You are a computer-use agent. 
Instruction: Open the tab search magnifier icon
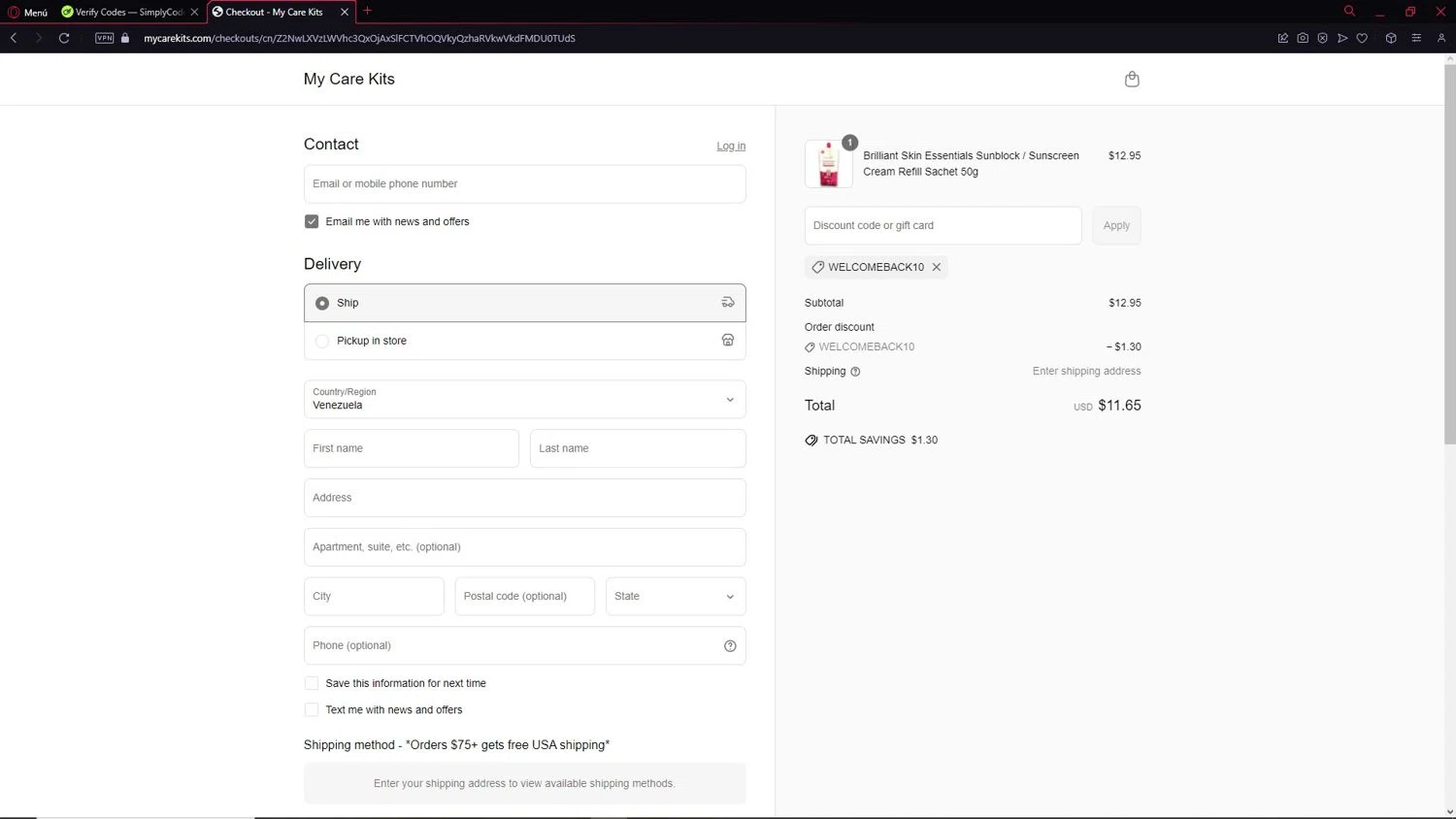point(1349,12)
